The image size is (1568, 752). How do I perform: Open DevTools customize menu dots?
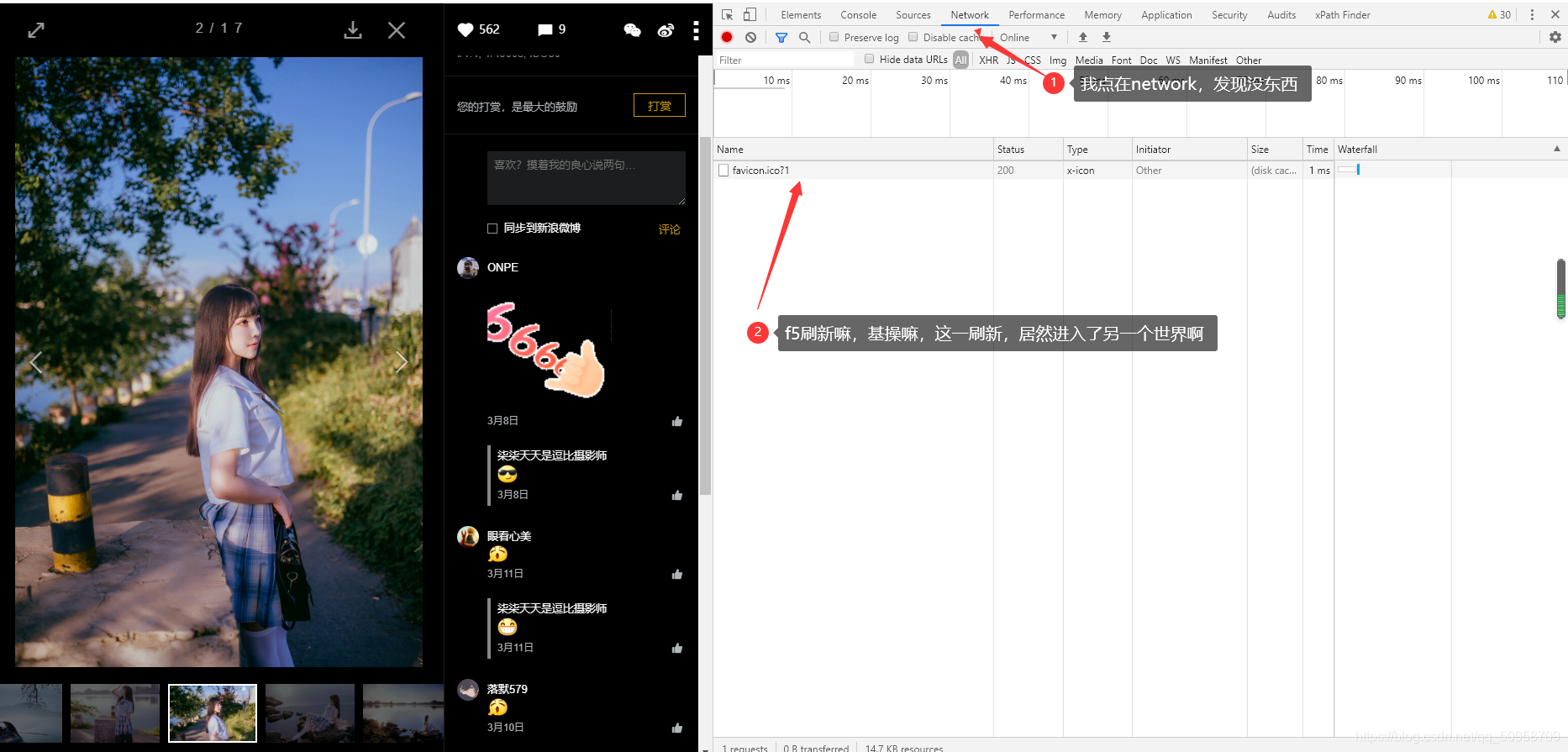[x=1532, y=14]
